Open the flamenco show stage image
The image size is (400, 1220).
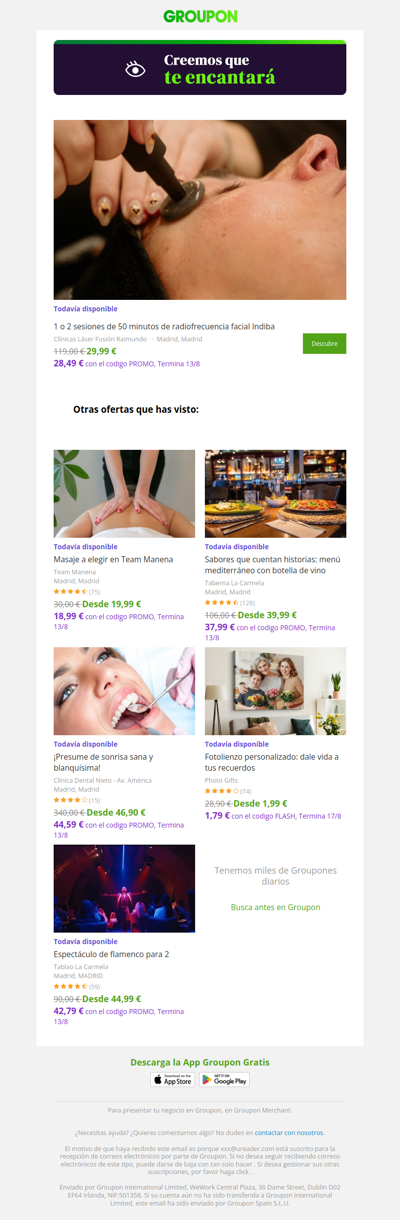coord(124,888)
